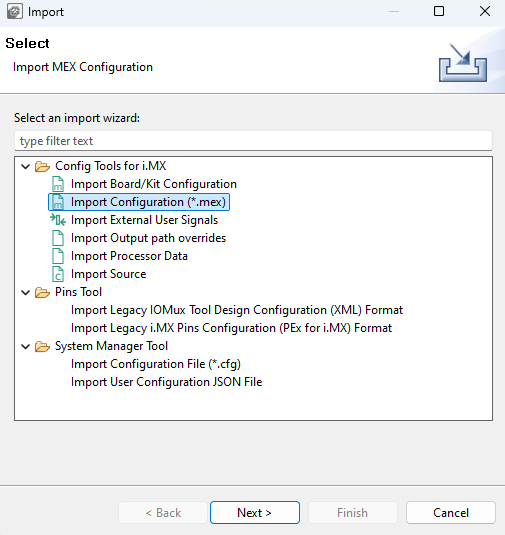Screen dimensions: 505x535
Task: Select Import Legacy i.MX Pins Configuration entry
Action: tap(231, 328)
